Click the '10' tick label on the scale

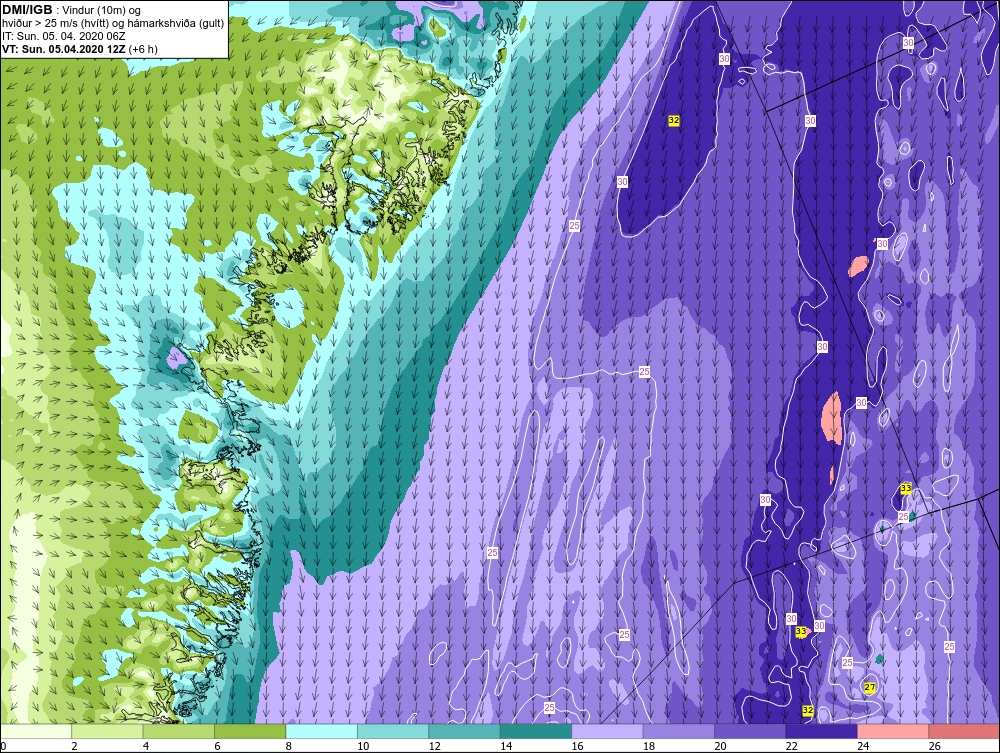363,746
